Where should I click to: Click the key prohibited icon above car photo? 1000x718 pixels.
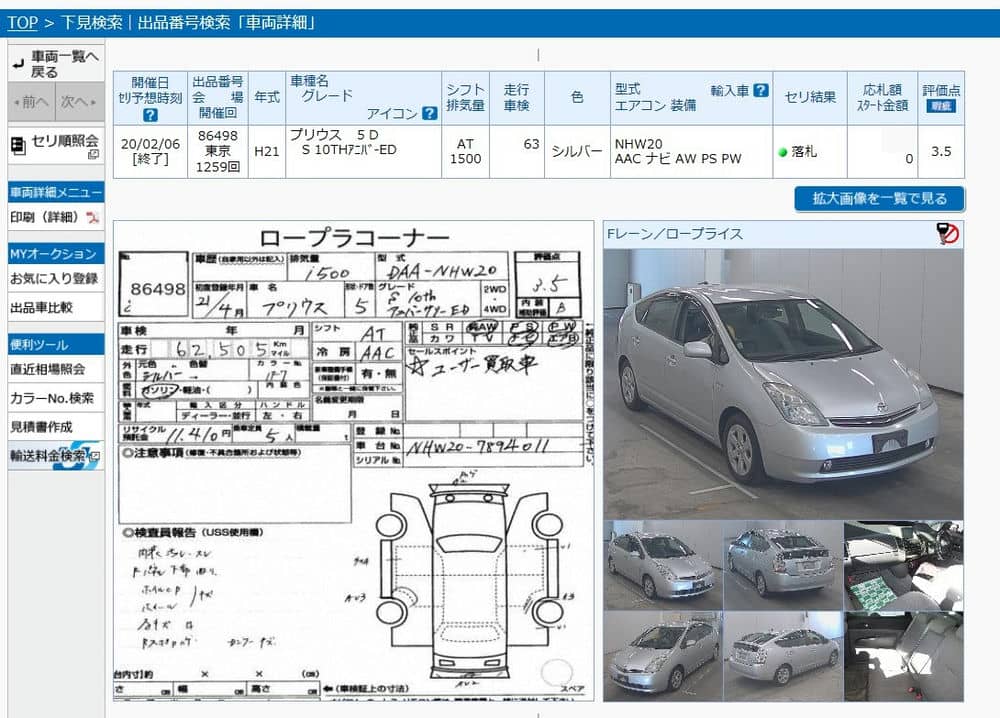click(x=948, y=234)
